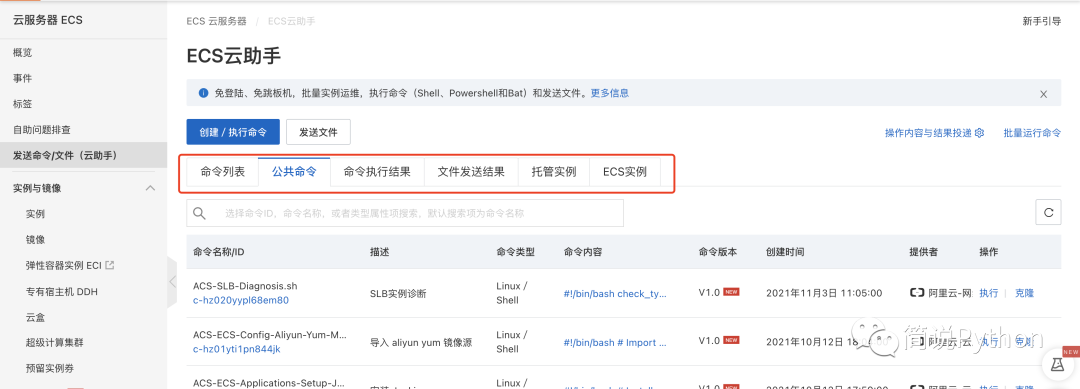Open 预留实例券 in the sidebar

pos(50,368)
